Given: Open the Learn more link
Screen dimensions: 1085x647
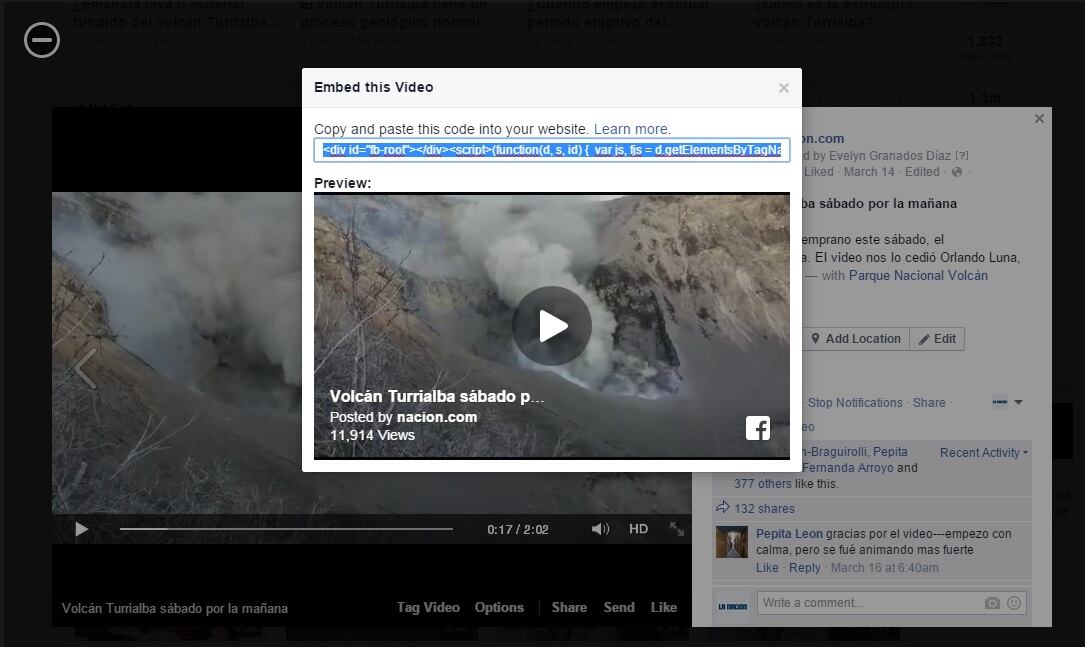Looking at the screenshot, I should click(632, 129).
